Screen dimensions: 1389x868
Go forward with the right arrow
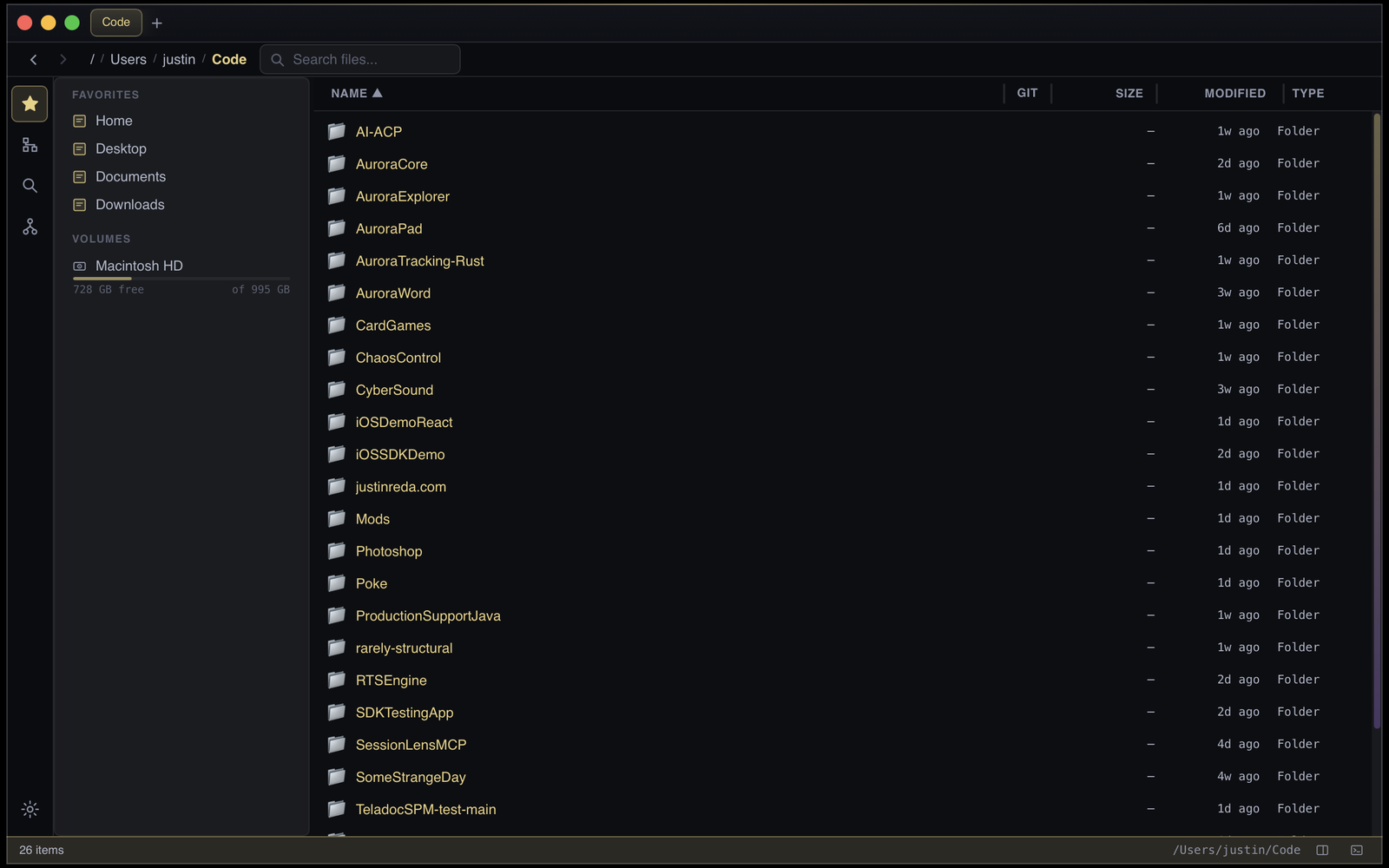coord(63,59)
